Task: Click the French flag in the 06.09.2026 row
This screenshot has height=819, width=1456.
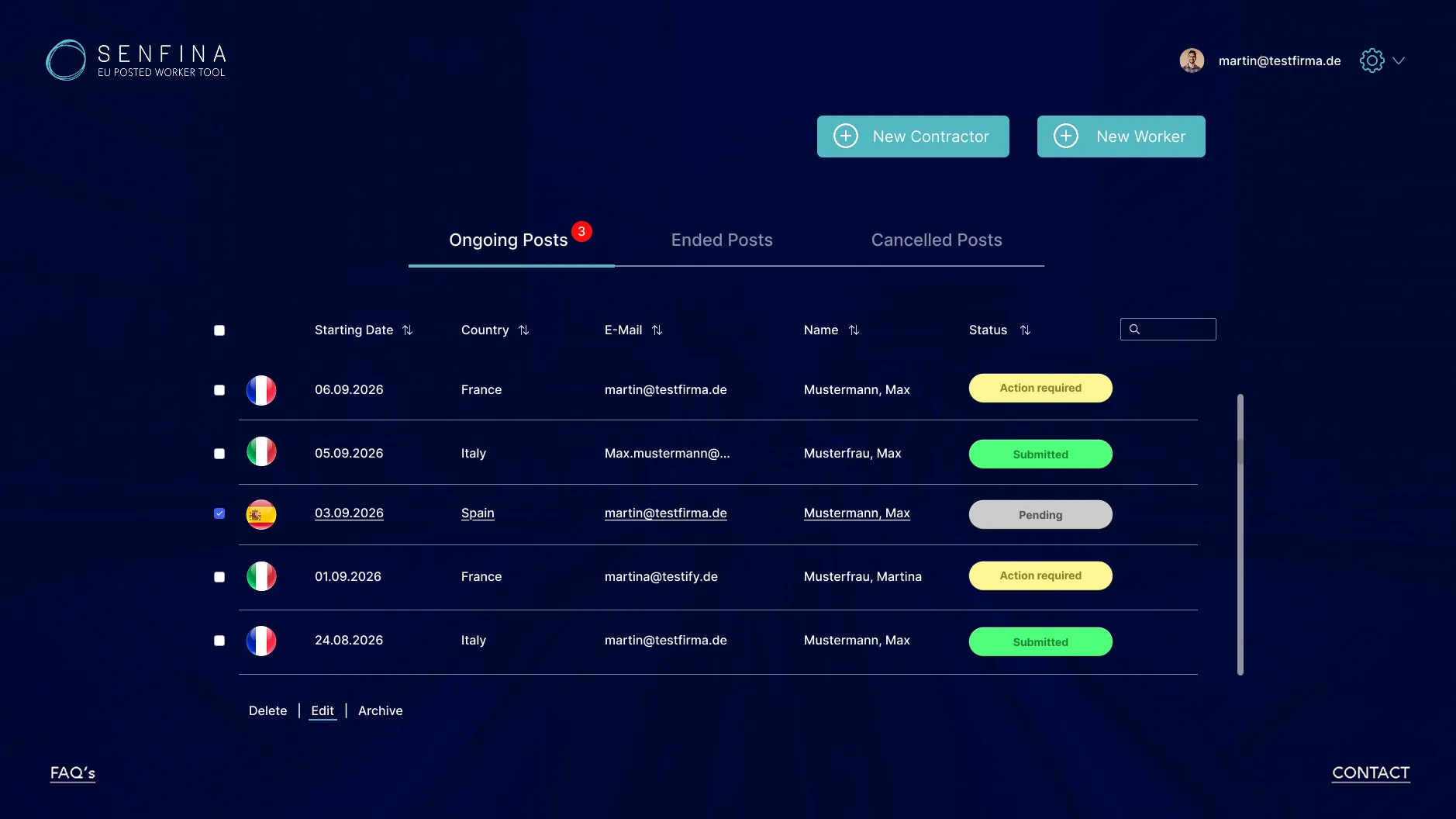Action: (x=261, y=390)
